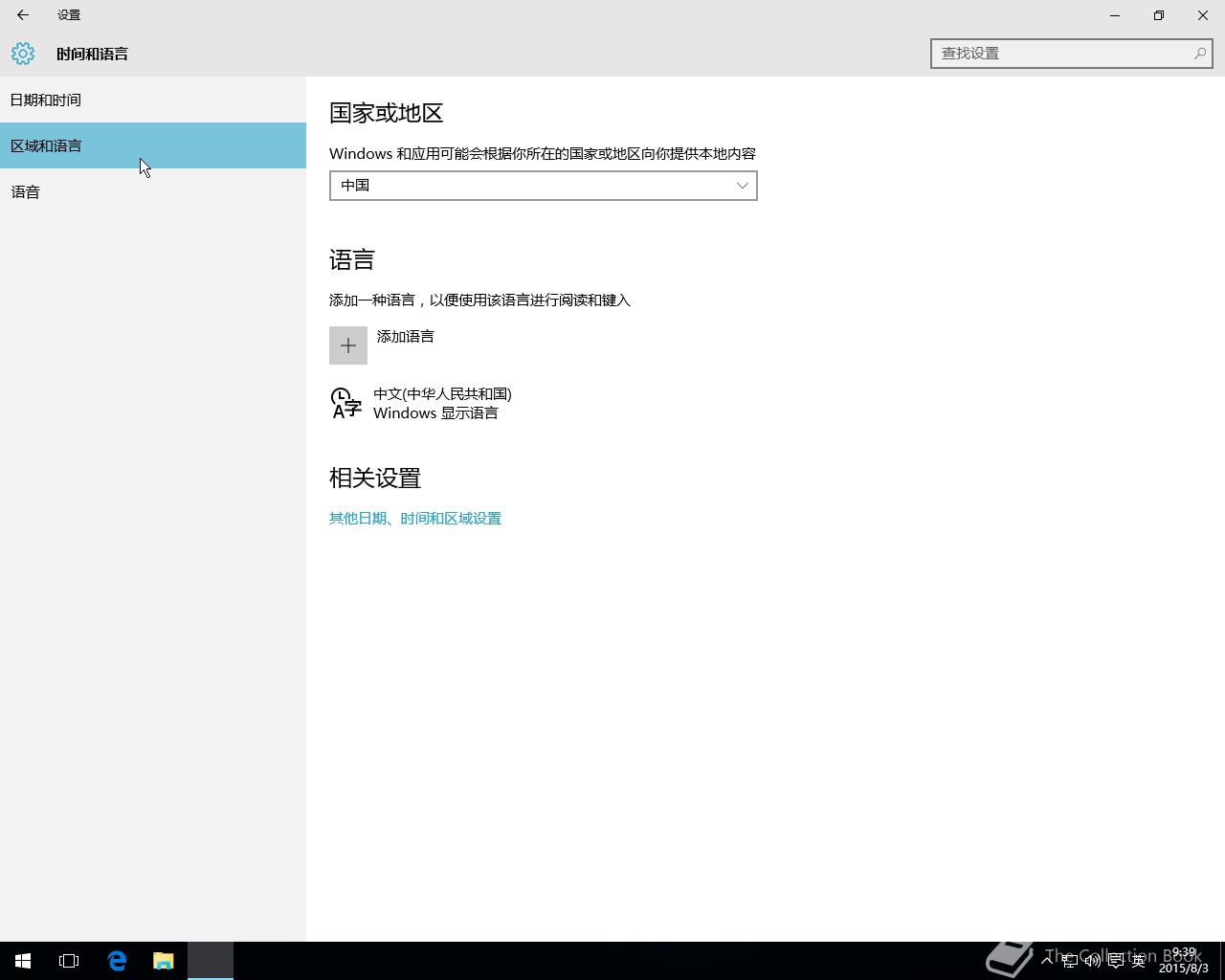Viewport: 1225px width, 980px height.
Task: Click the 英 input method indicator
Action: coord(1138,961)
